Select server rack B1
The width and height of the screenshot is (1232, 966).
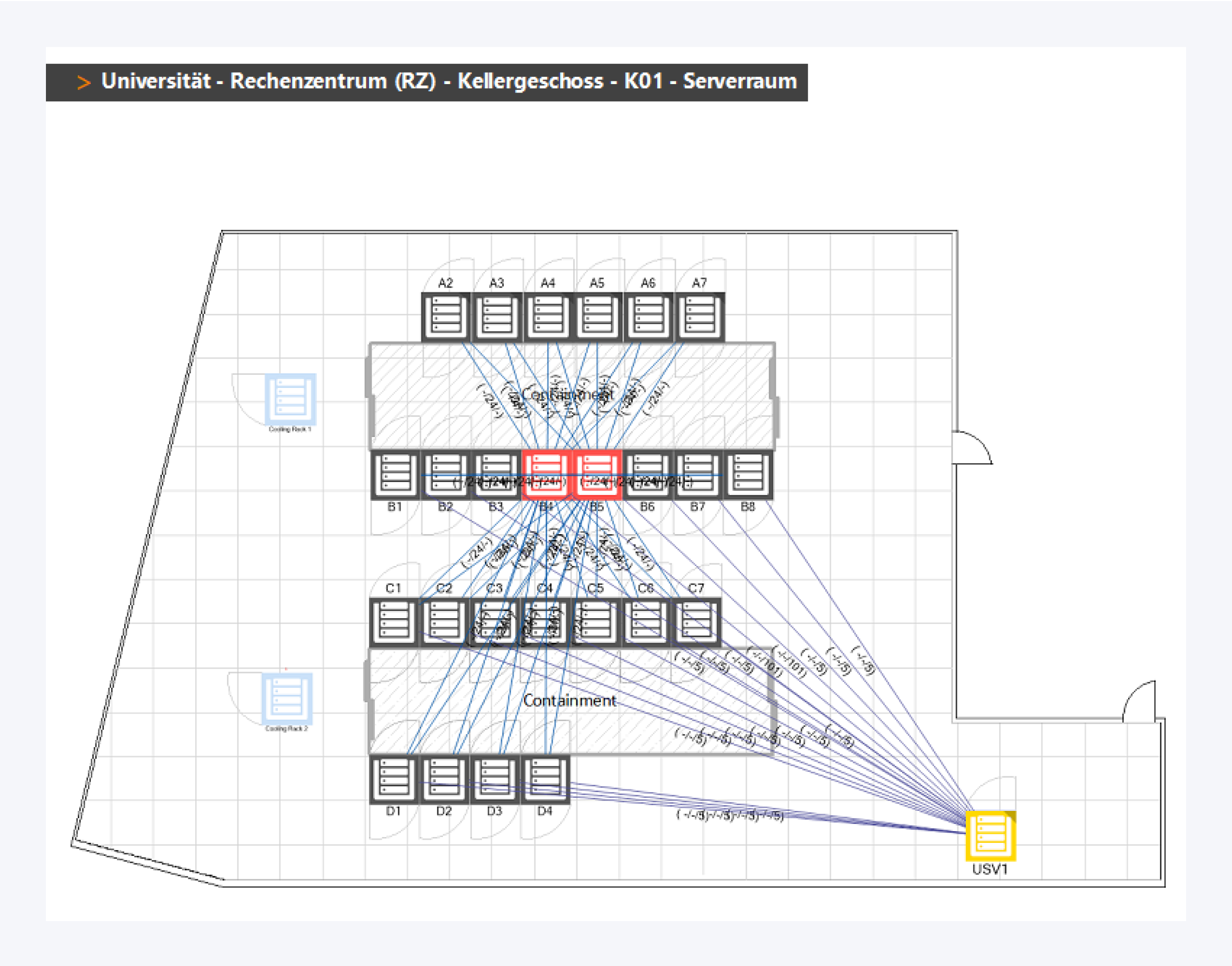[x=395, y=474]
